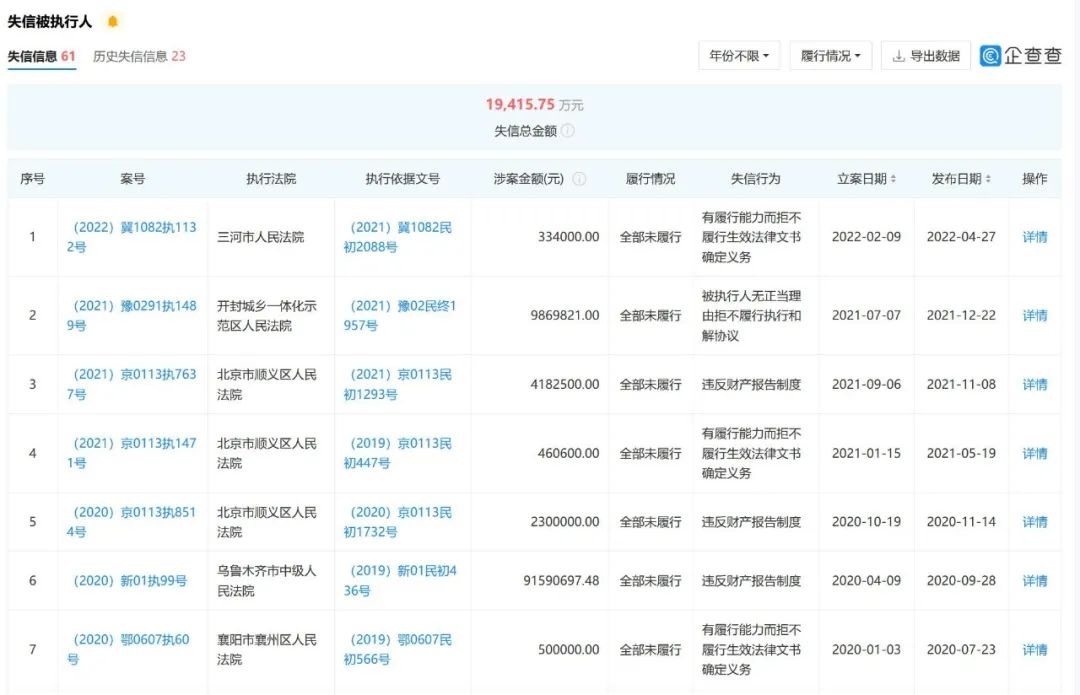Click the info icon beside 失信总金额
This screenshot has height=695, width=1080.
pyautogui.click(x=568, y=131)
